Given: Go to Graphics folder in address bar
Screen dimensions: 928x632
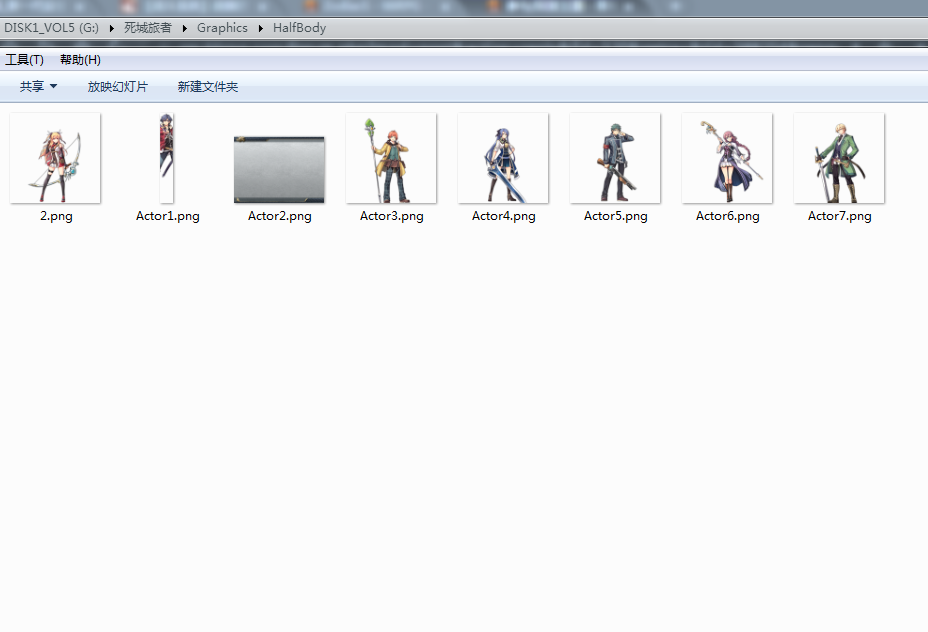Looking at the screenshot, I should pyautogui.click(x=223, y=28).
